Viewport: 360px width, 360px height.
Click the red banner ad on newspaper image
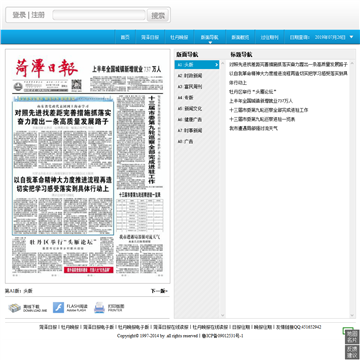click(89, 270)
